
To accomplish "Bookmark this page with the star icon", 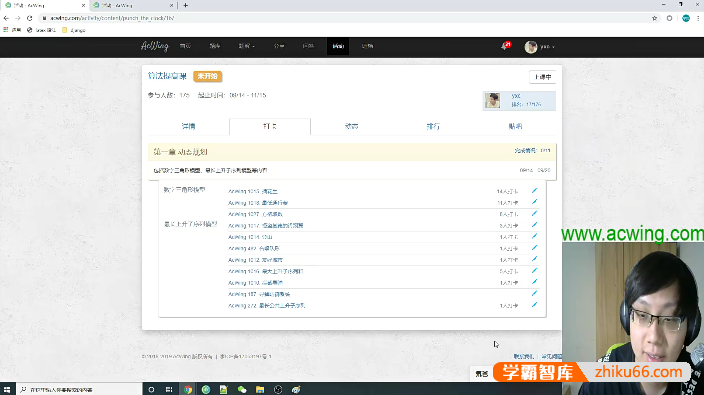I will tap(654, 18).
